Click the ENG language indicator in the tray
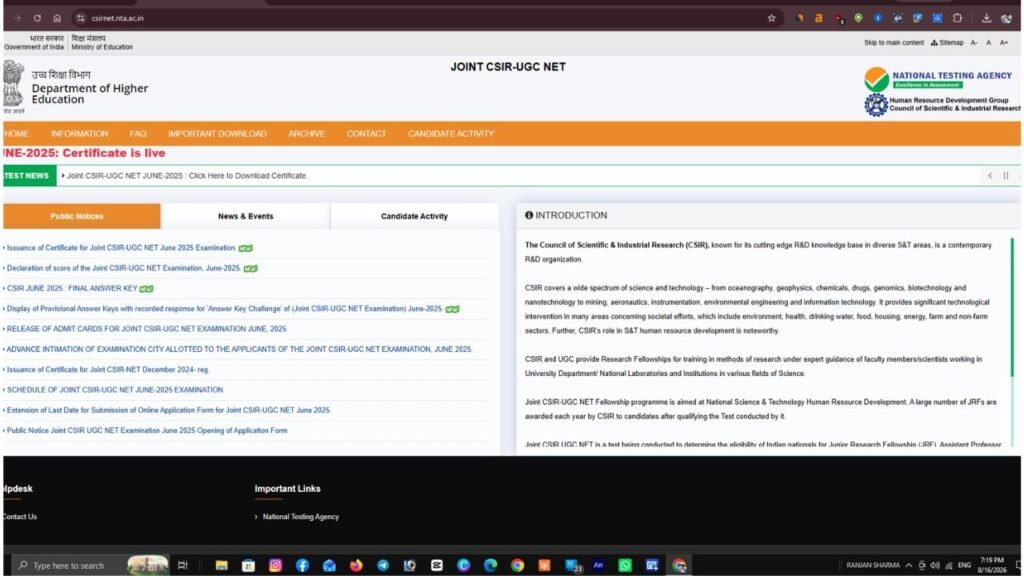 (964, 566)
